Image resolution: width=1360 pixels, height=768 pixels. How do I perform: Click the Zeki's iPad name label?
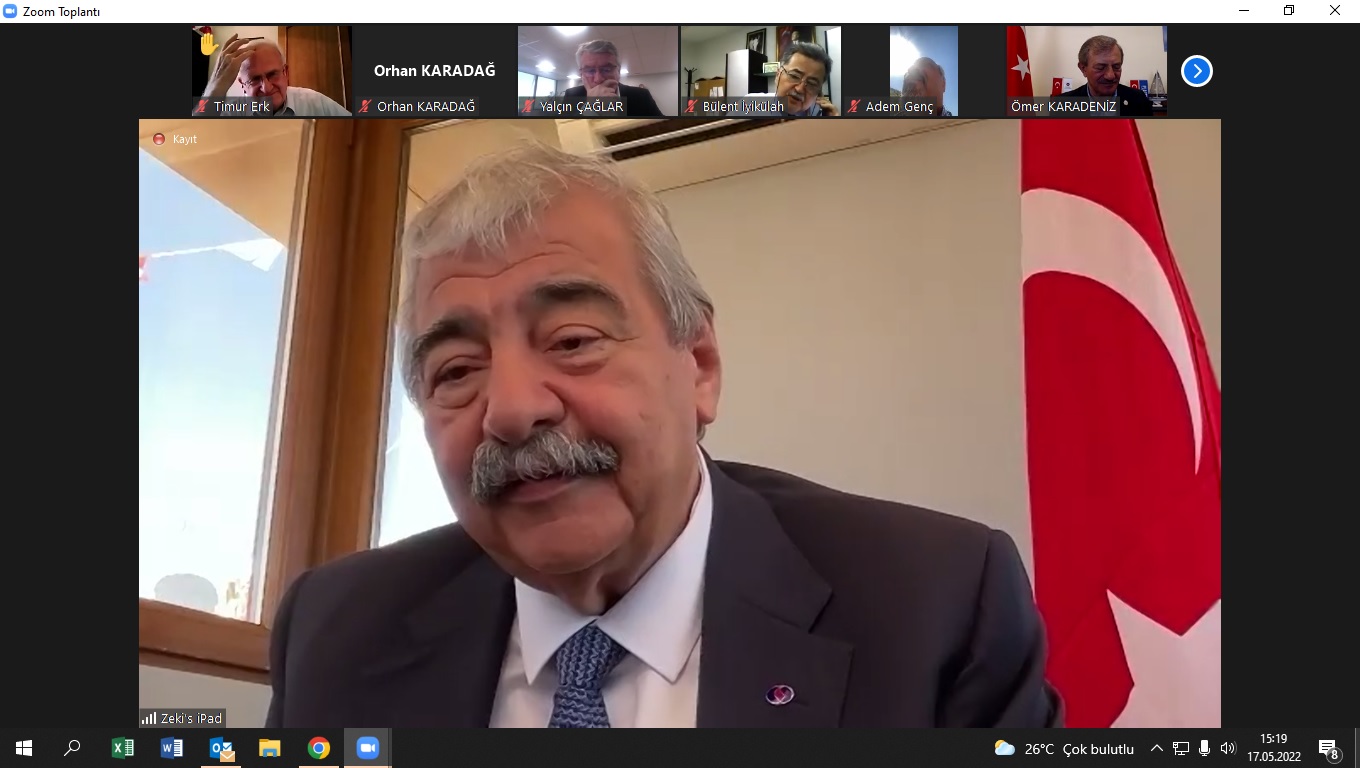click(x=191, y=718)
